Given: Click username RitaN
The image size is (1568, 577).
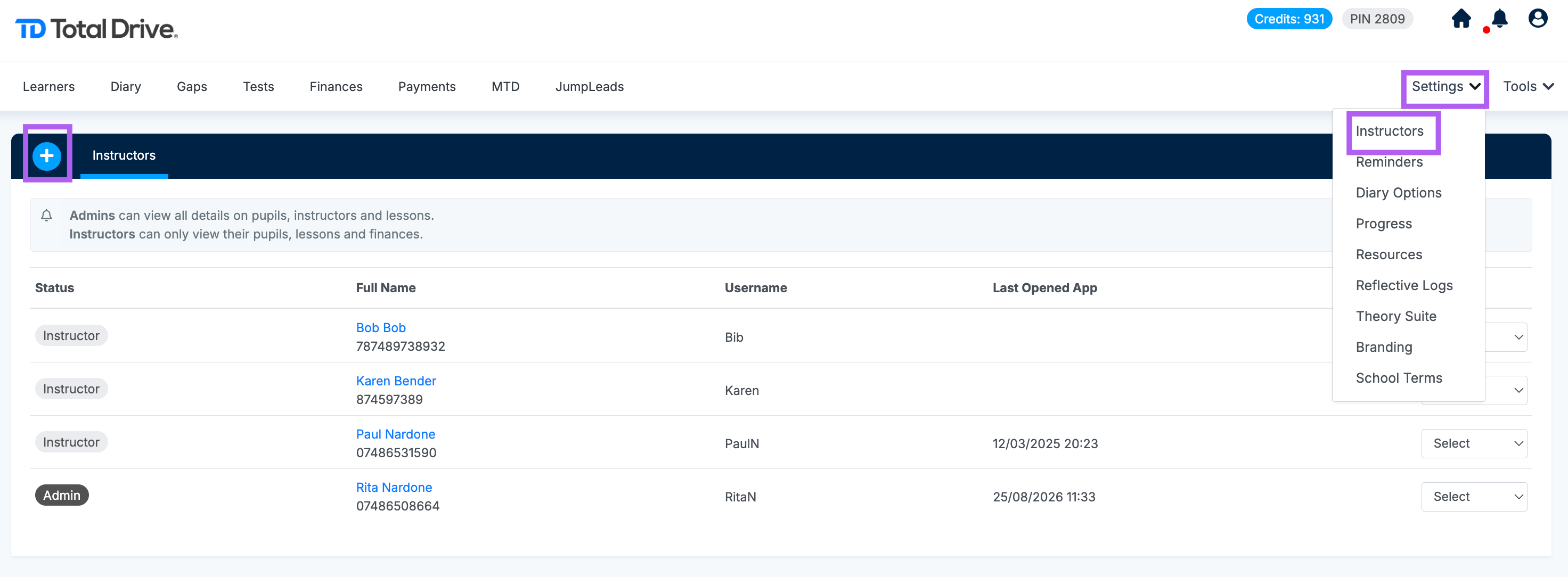Looking at the screenshot, I should 741,497.
